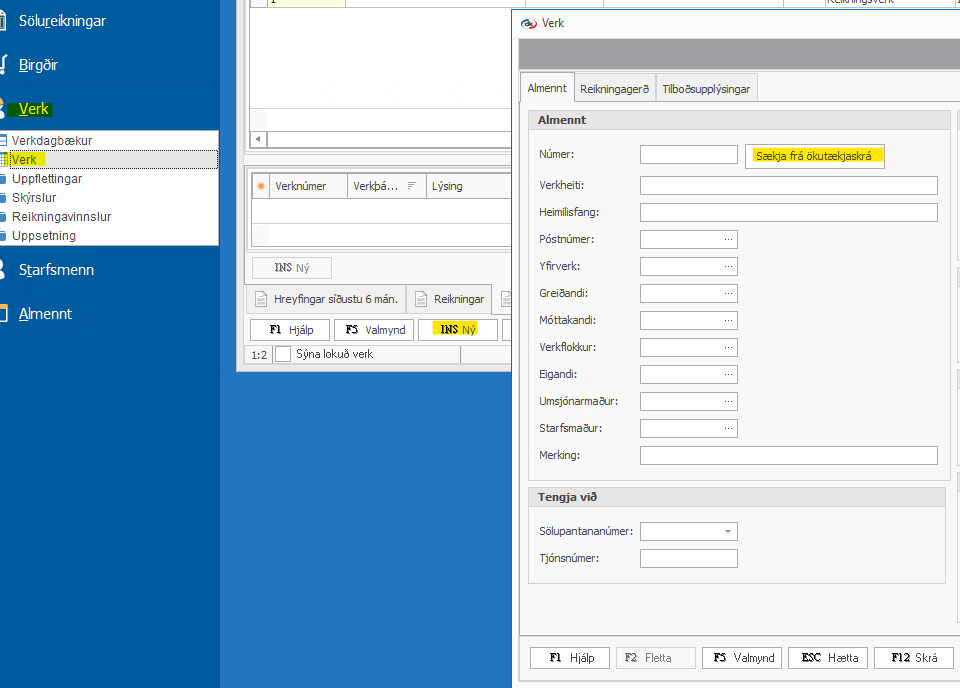Viewport: 960px width, 688px height.
Task: Open the Birgðir module in the sidebar
Action: 38,65
